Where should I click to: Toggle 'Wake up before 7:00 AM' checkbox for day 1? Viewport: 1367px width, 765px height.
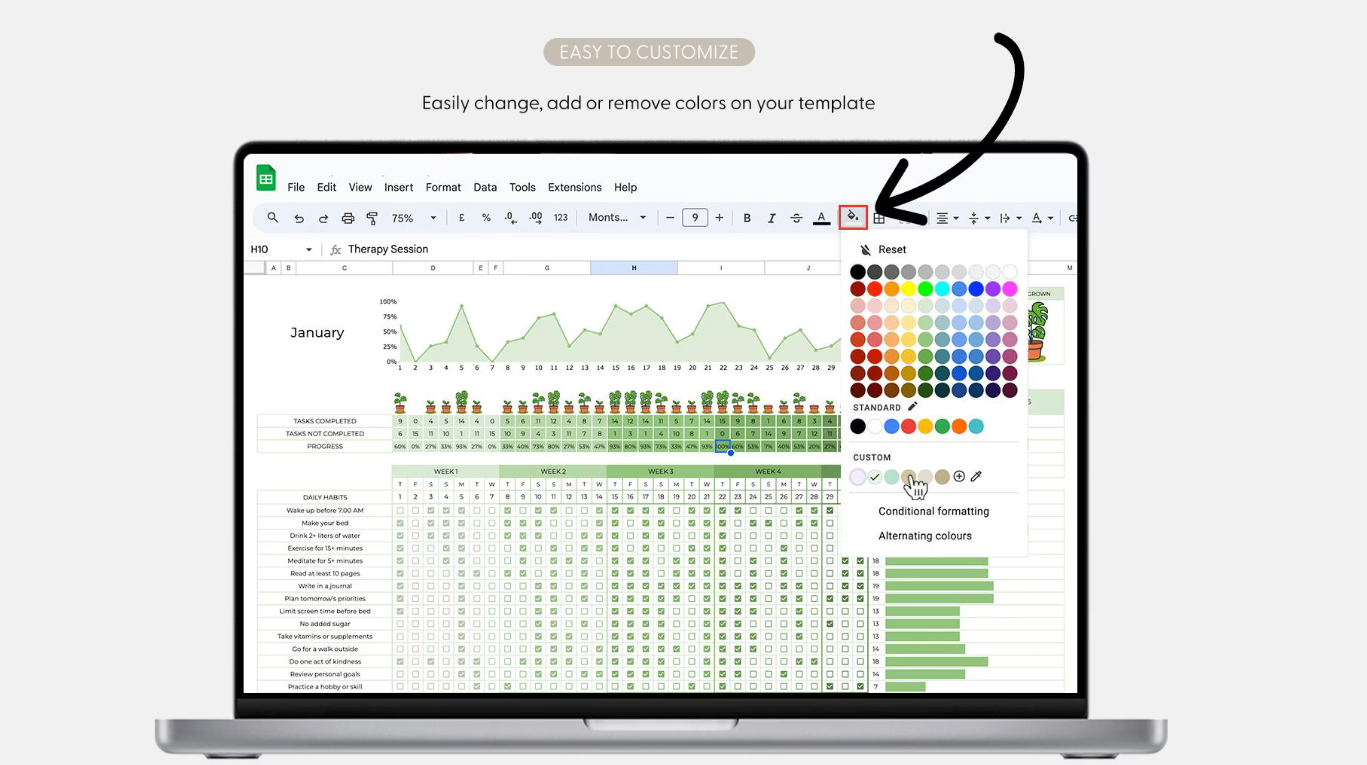401,510
